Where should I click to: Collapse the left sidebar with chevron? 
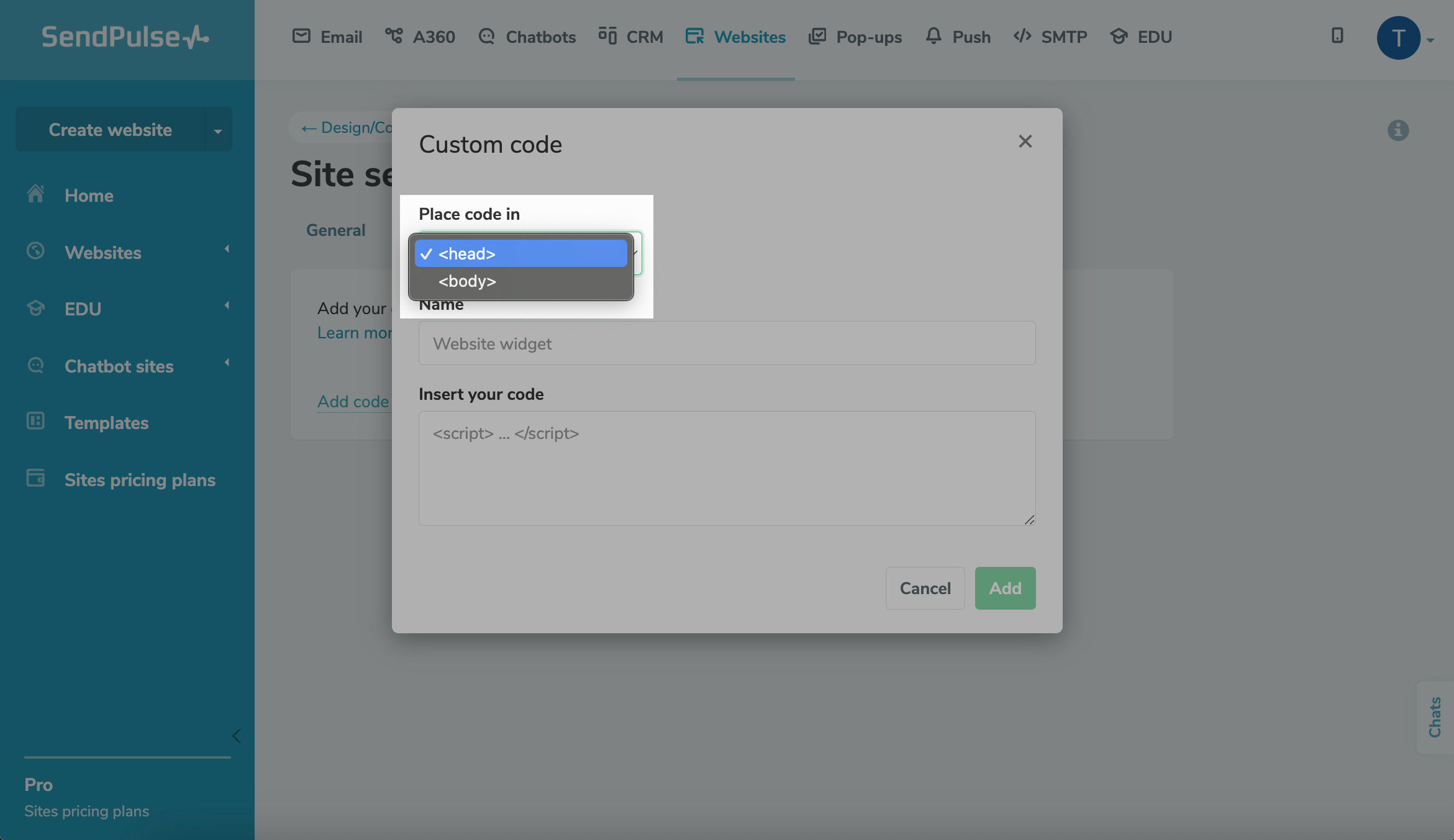(x=236, y=736)
